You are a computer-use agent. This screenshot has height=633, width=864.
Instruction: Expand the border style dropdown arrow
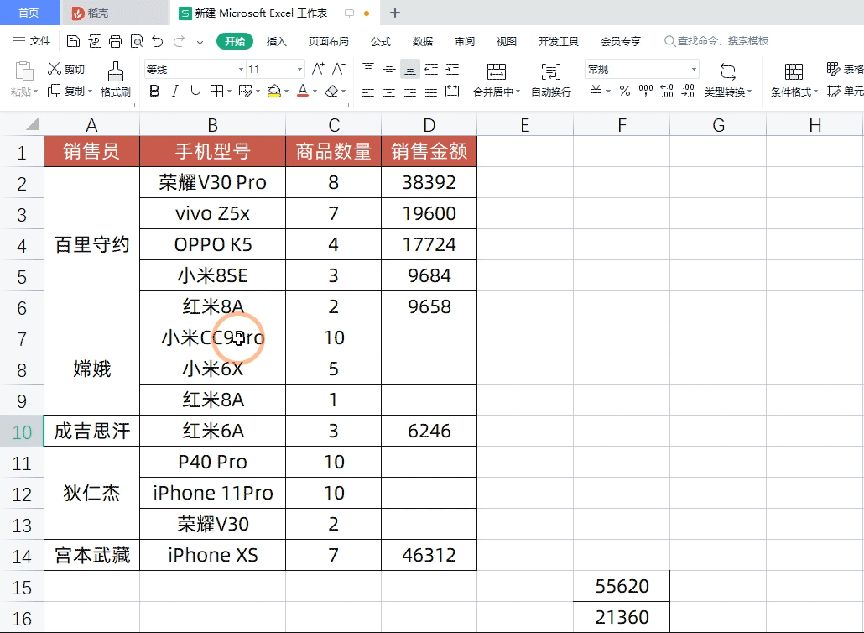[229, 91]
